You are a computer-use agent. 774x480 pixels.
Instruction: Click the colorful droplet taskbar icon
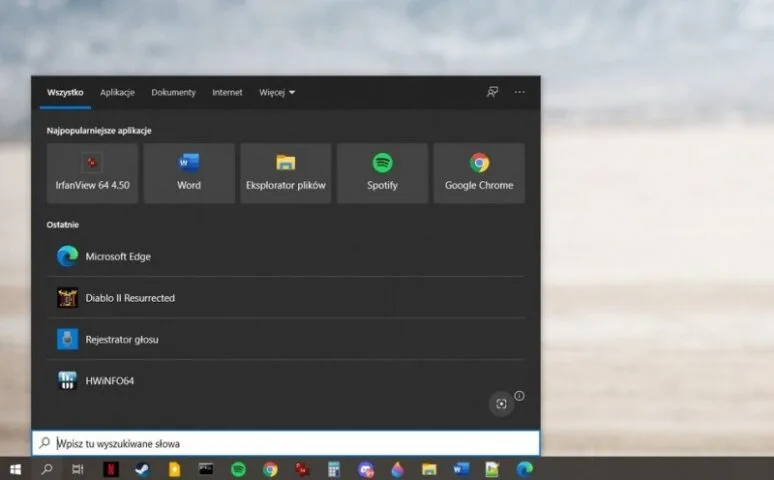point(397,469)
